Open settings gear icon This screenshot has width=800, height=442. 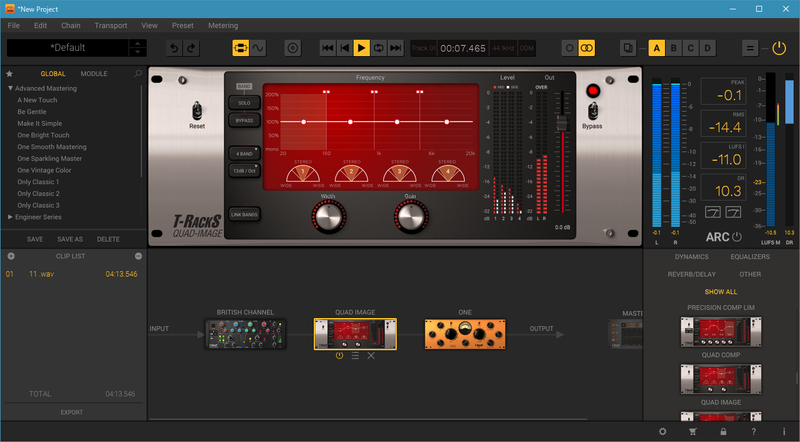(x=662, y=431)
